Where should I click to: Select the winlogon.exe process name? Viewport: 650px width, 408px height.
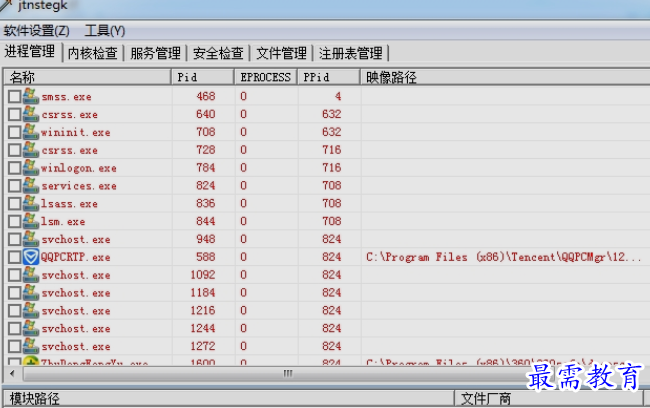pyautogui.click(x=79, y=168)
